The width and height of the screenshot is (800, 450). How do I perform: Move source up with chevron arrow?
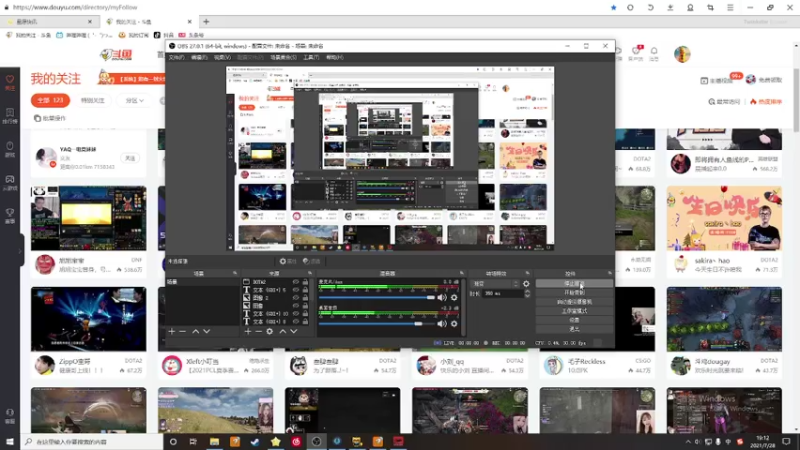[283, 332]
